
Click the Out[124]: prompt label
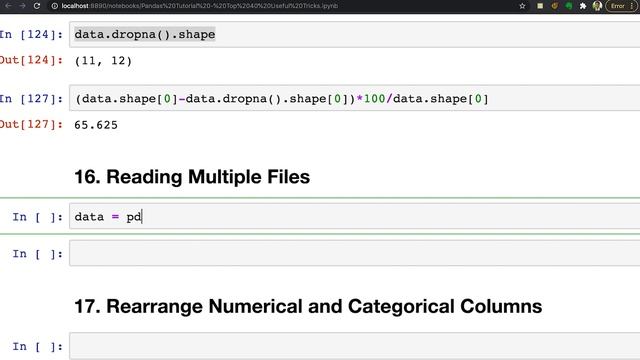(31, 60)
